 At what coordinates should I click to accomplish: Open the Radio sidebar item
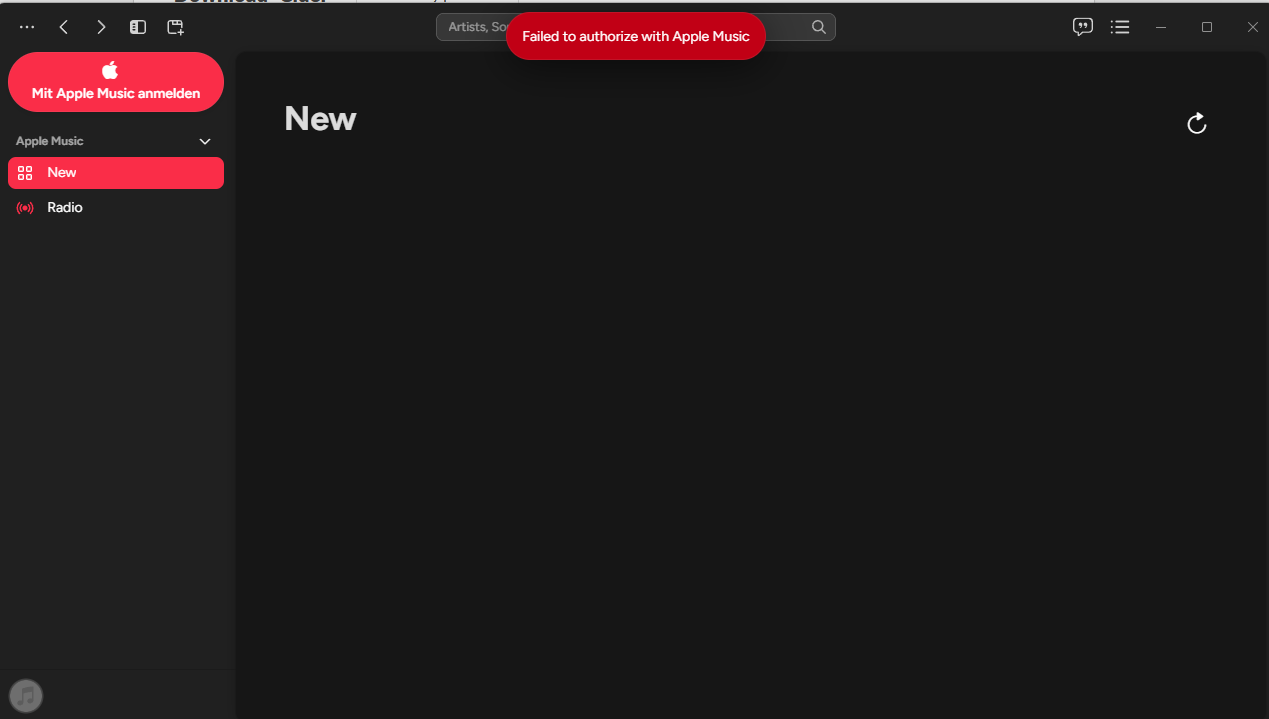tap(116, 208)
